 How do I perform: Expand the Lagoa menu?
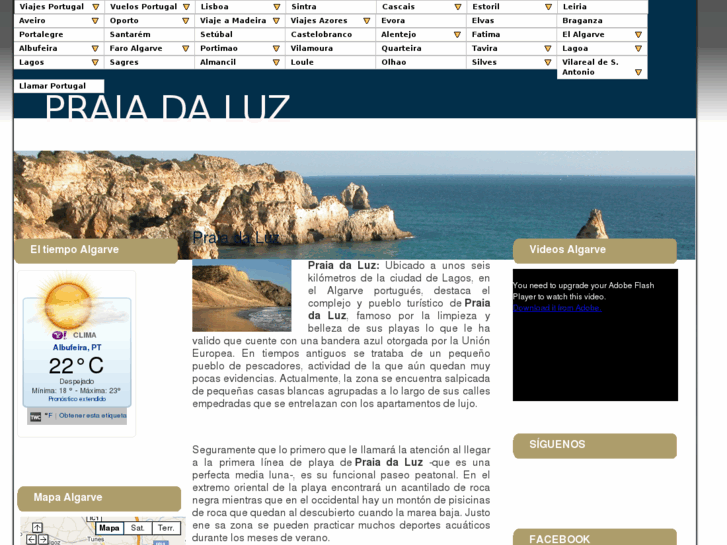pyautogui.click(x=638, y=48)
